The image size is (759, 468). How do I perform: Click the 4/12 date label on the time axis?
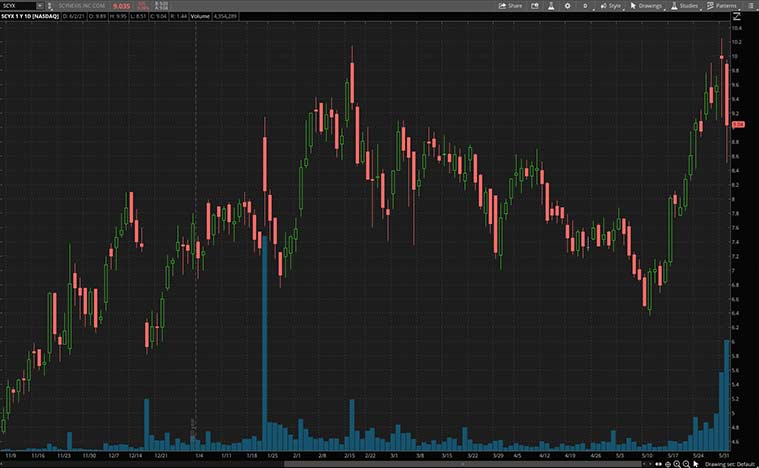(545, 455)
